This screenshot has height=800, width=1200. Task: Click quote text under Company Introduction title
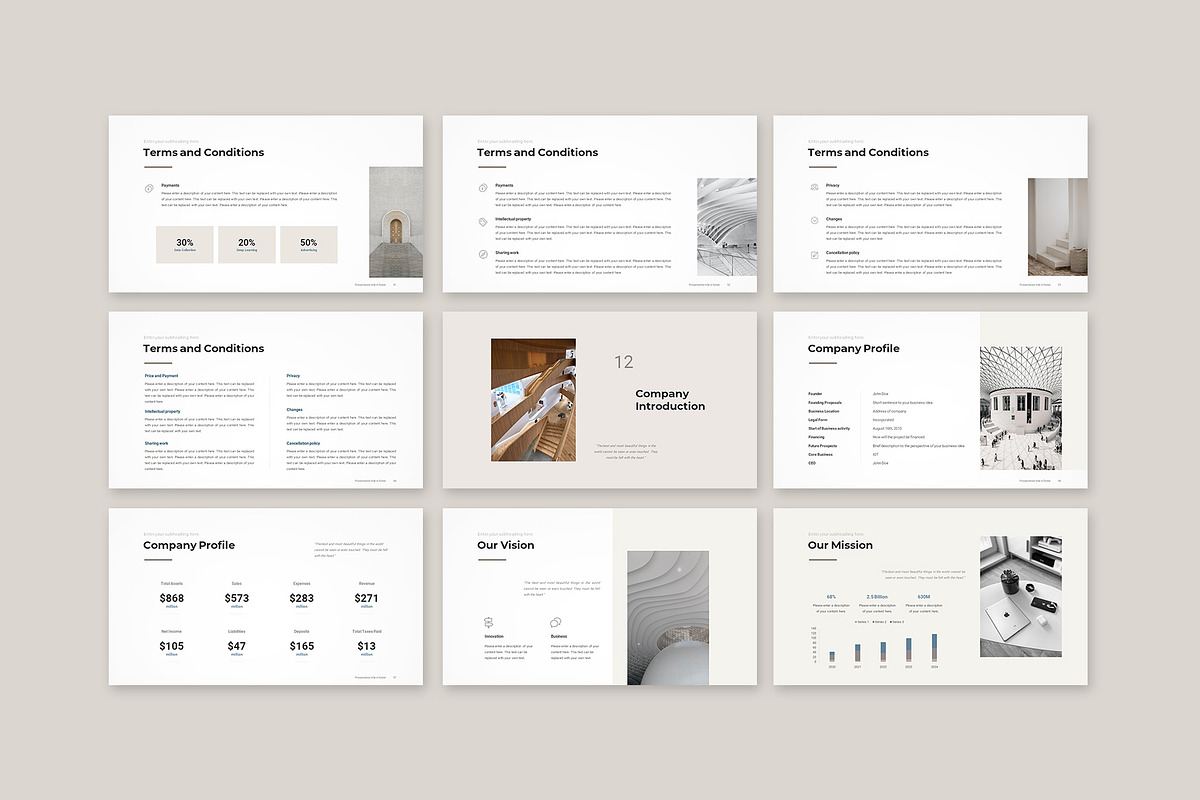(626, 451)
